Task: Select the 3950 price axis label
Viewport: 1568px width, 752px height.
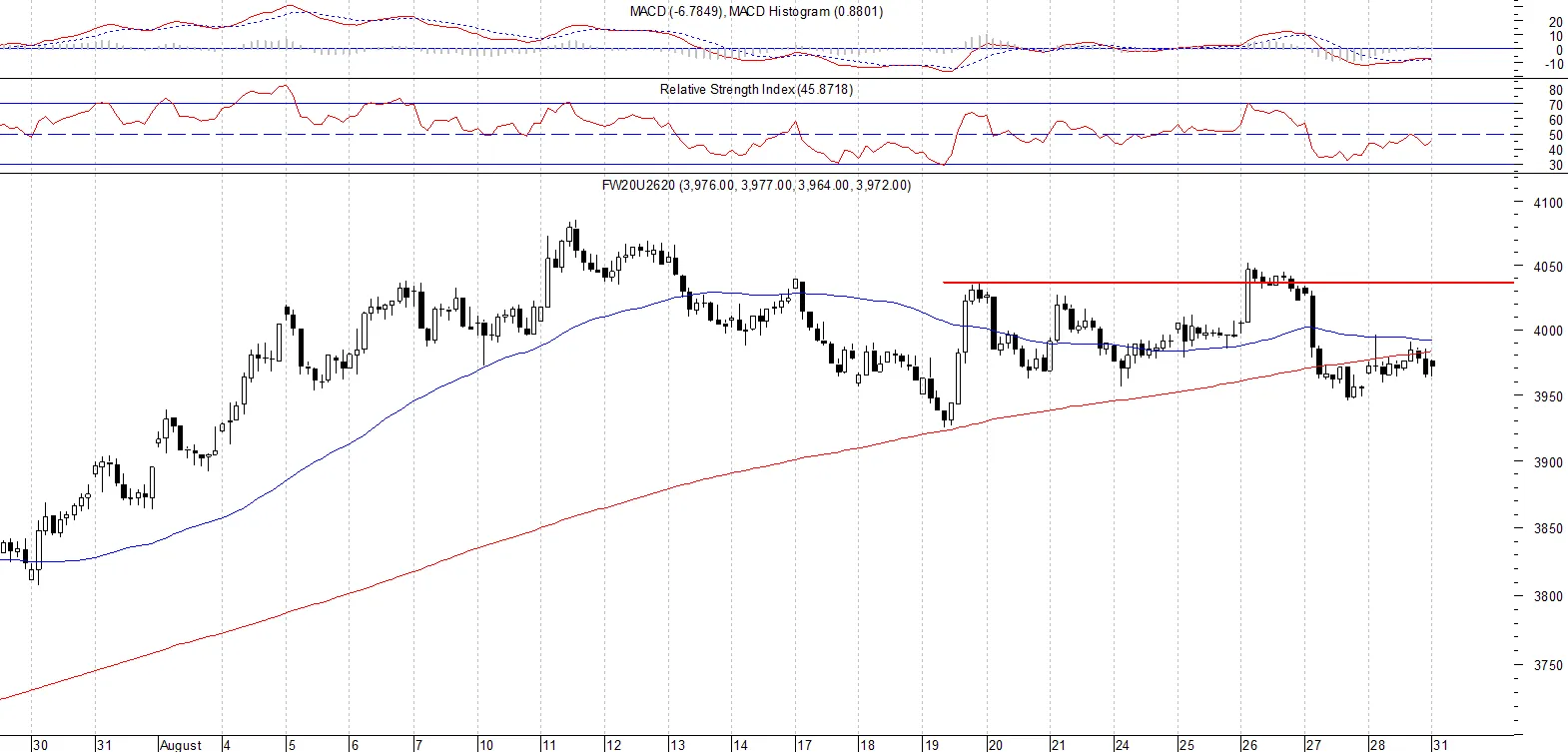Action: (1548, 396)
